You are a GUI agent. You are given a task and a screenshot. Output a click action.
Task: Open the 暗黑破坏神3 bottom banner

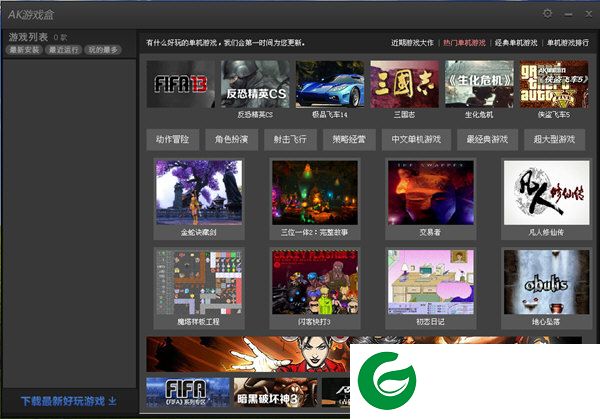pos(275,392)
